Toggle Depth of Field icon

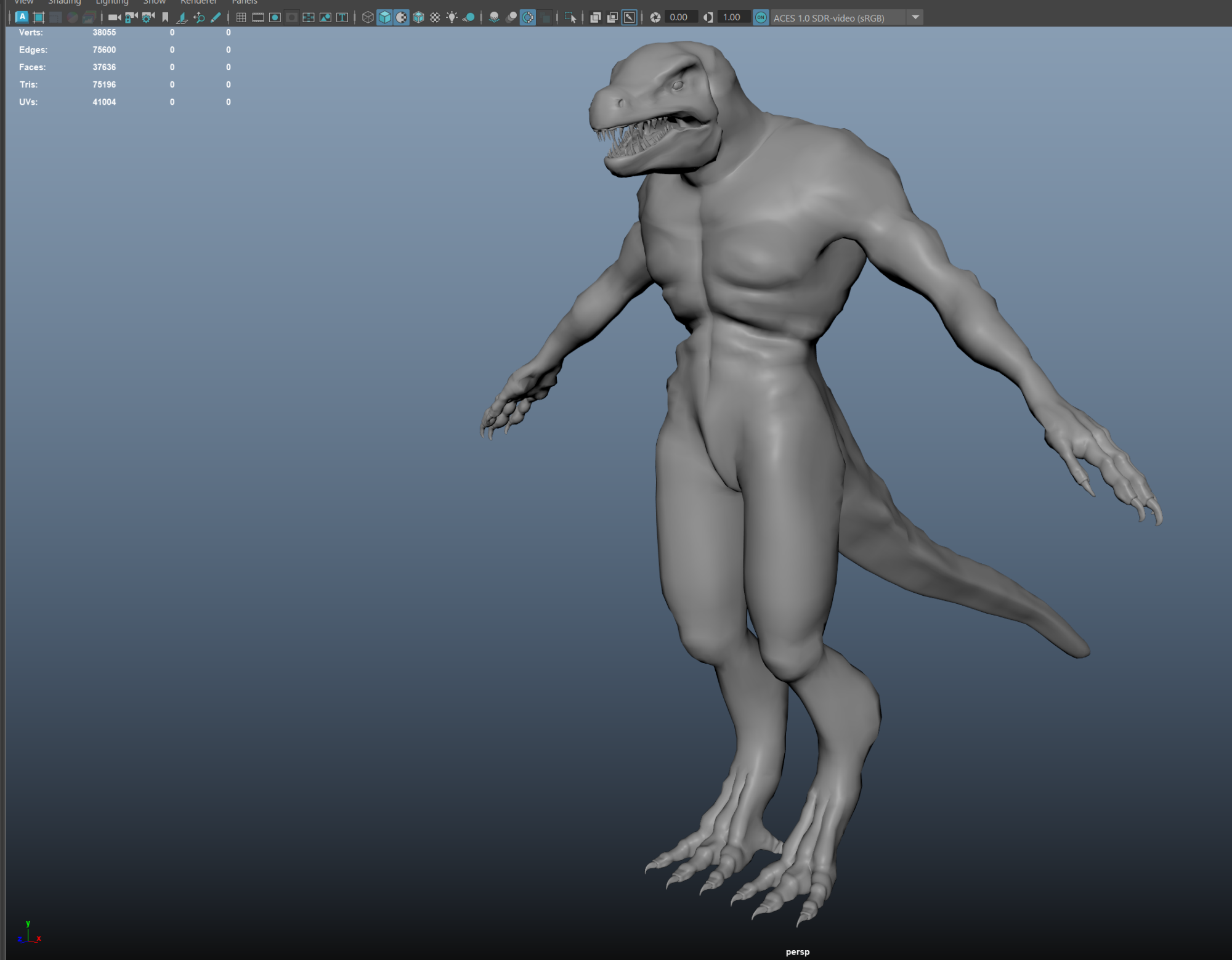point(545,17)
